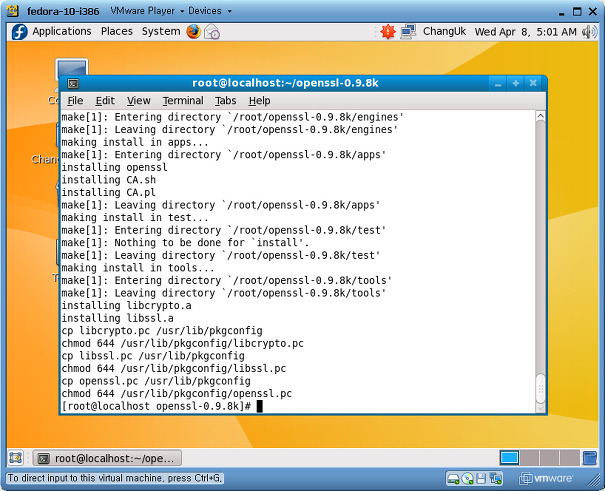Image resolution: width=605 pixels, height=491 pixels.
Task: Click the root@localhost taskbar button
Action: point(107,458)
